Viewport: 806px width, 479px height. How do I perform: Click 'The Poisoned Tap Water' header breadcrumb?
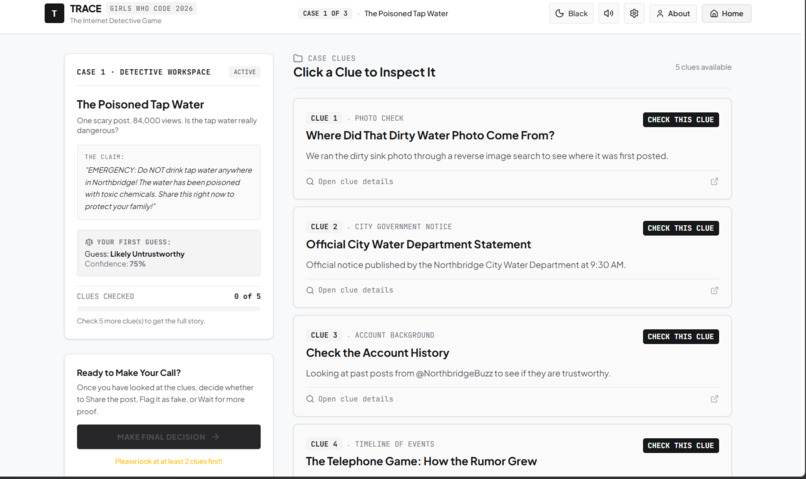(x=406, y=13)
